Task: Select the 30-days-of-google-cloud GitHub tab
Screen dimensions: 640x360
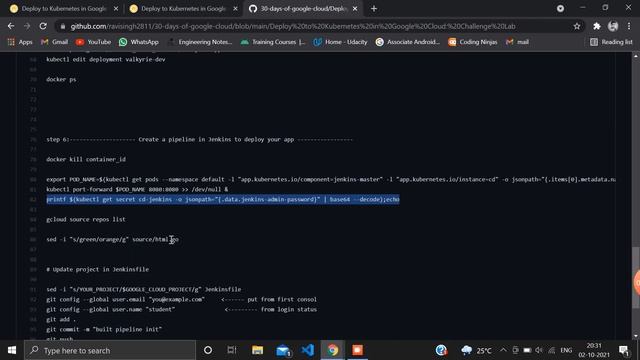Action: coord(303,9)
